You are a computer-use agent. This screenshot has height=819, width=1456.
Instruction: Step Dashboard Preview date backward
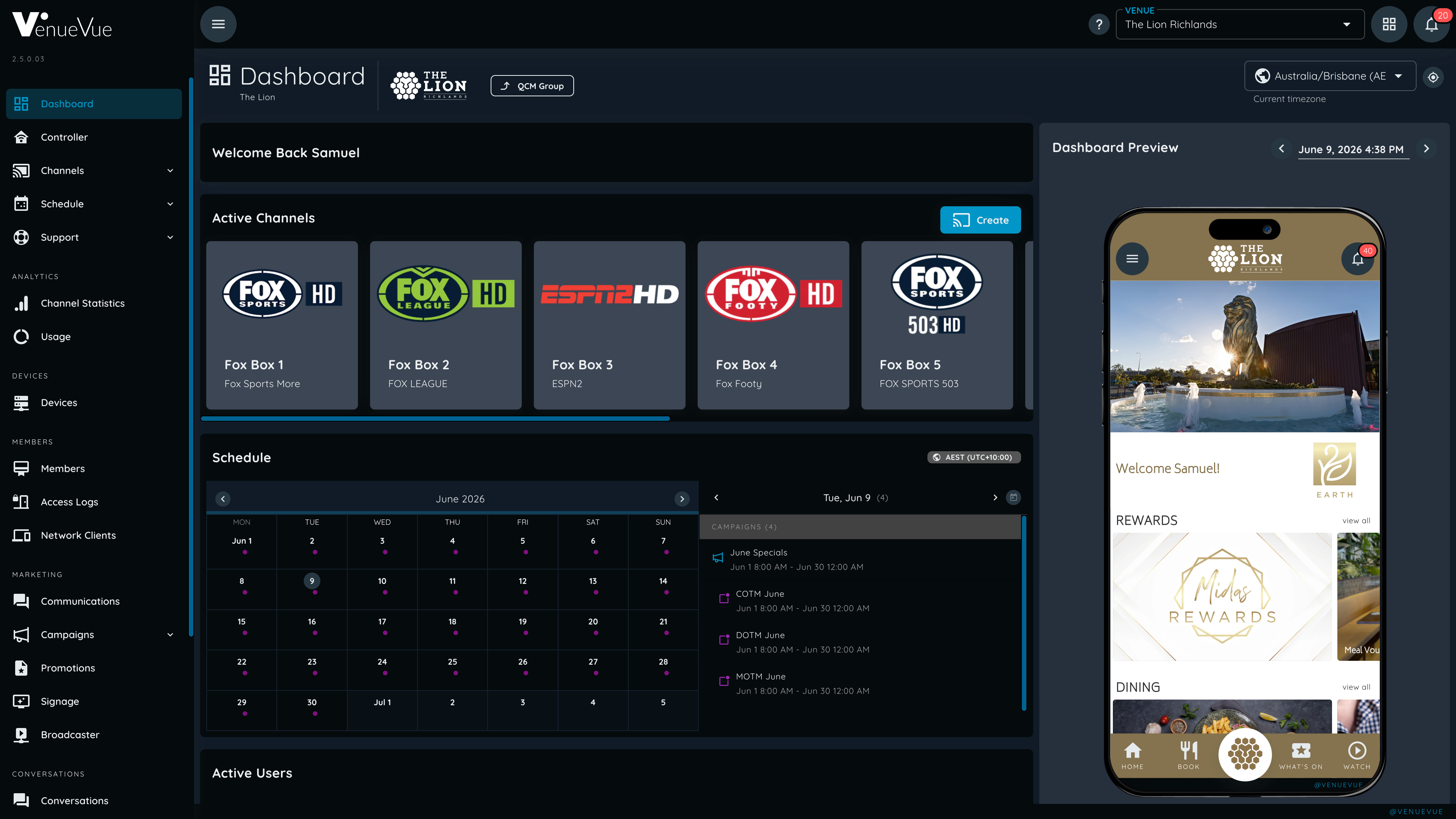point(1281,149)
